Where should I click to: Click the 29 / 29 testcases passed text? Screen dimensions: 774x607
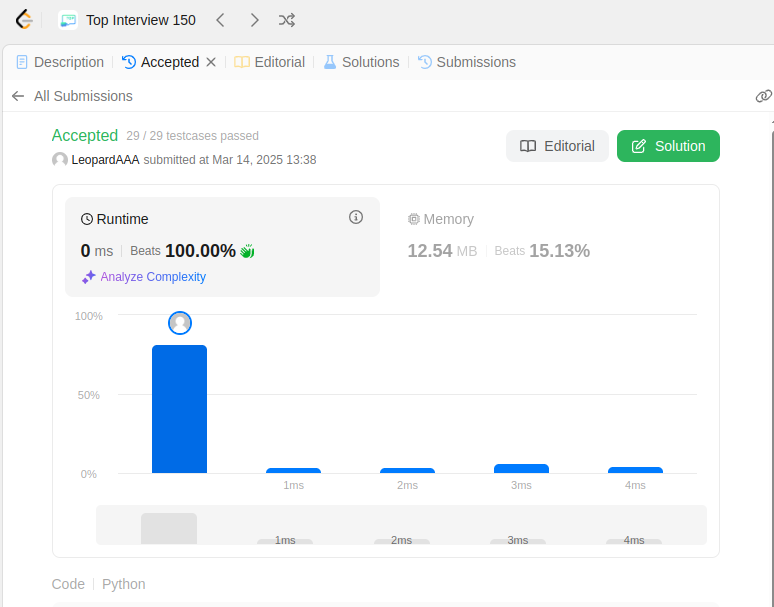point(193,136)
